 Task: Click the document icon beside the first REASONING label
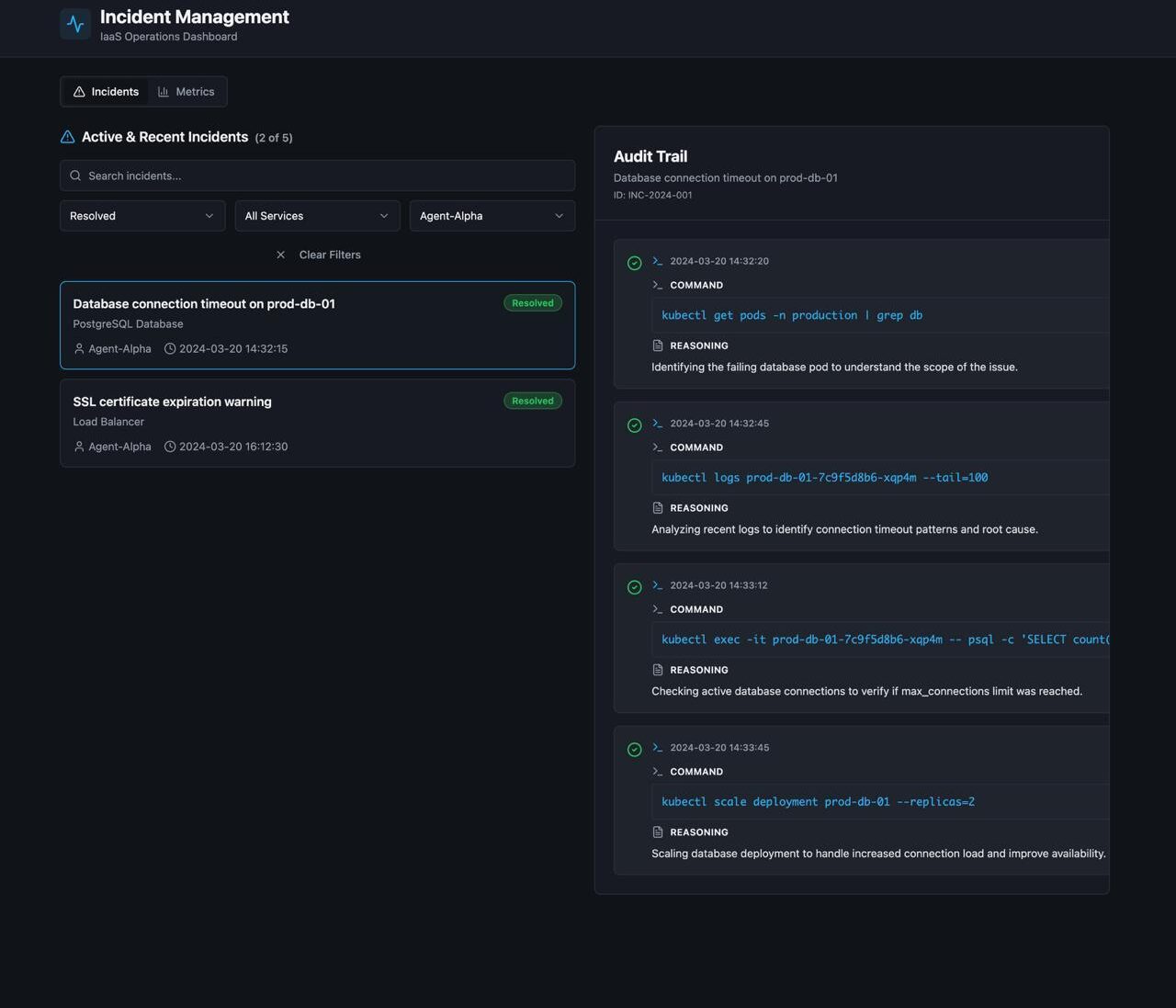(x=657, y=345)
